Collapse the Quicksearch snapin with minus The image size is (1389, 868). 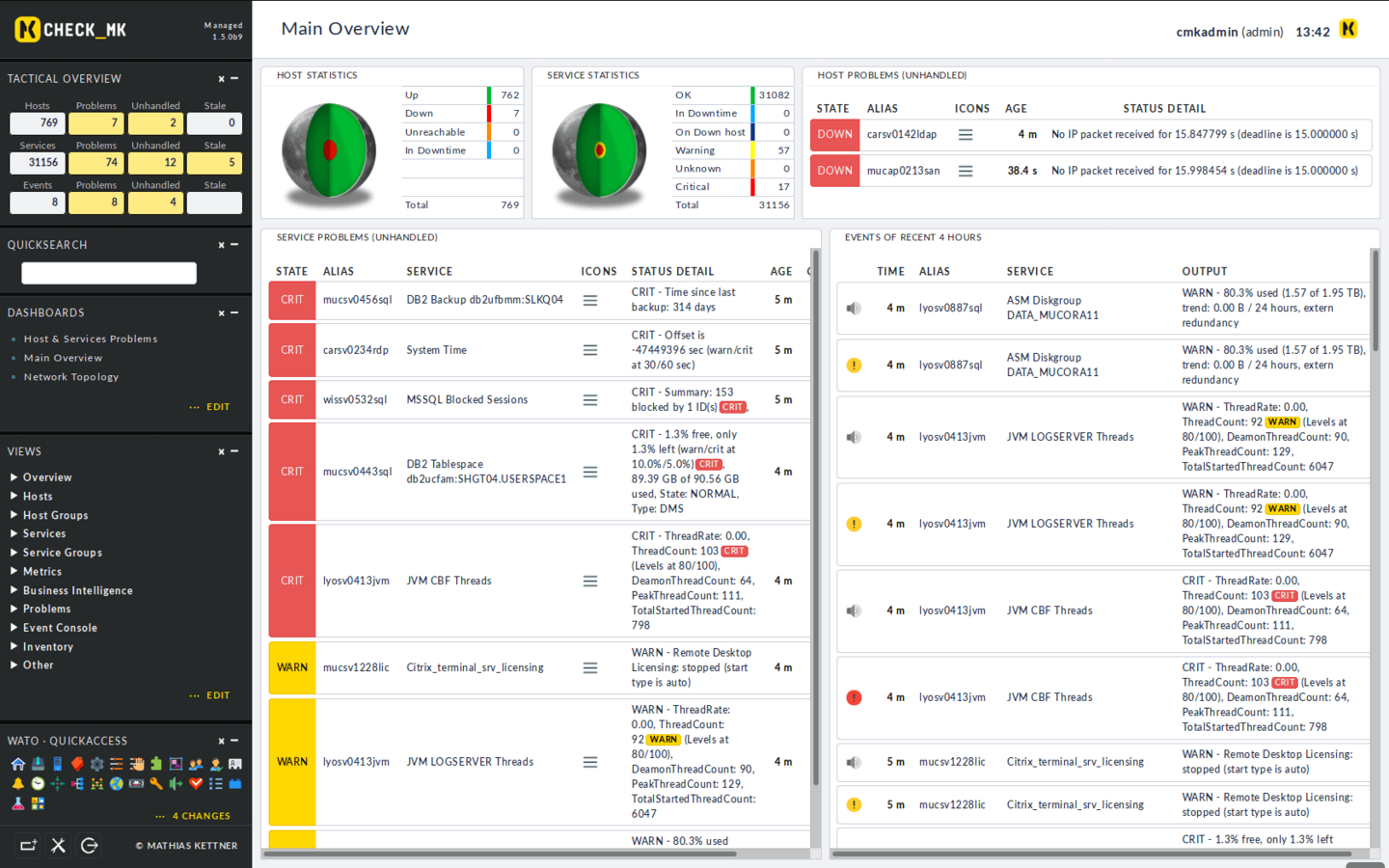pyautogui.click(x=234, y=245)
